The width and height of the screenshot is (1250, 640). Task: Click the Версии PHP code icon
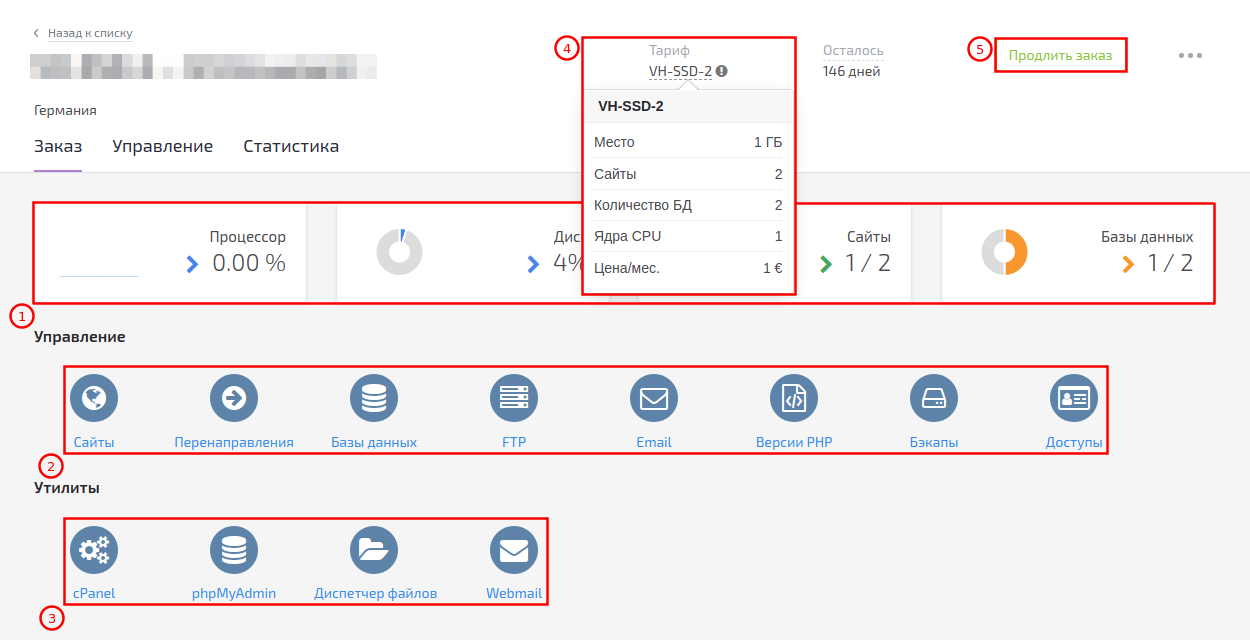pos(794,399)
